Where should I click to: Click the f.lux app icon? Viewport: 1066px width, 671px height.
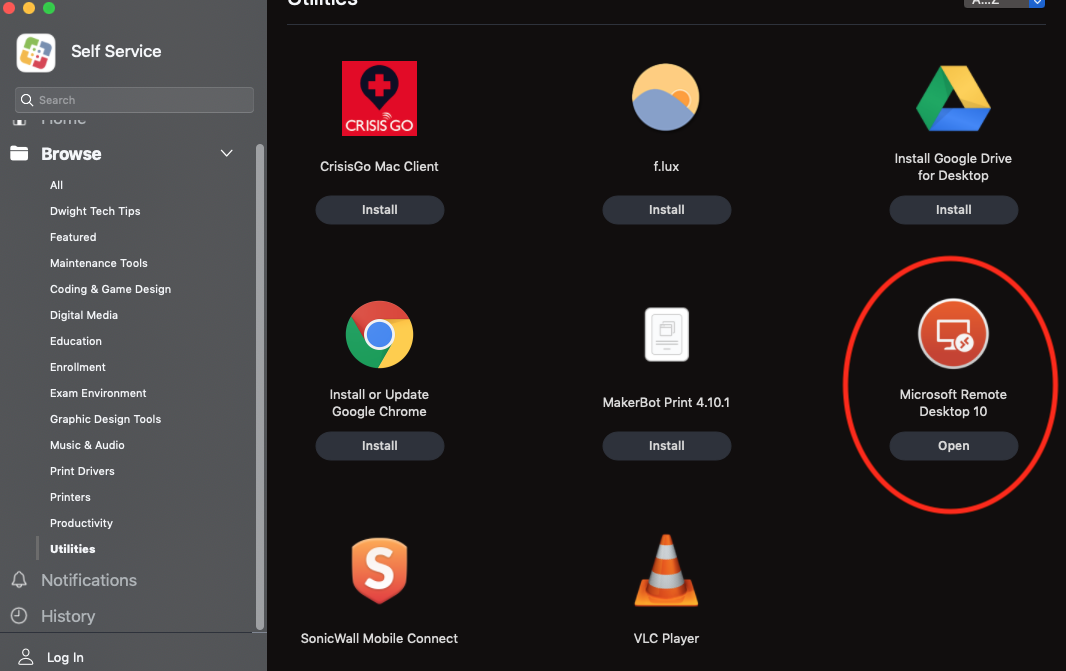[666, 97]
